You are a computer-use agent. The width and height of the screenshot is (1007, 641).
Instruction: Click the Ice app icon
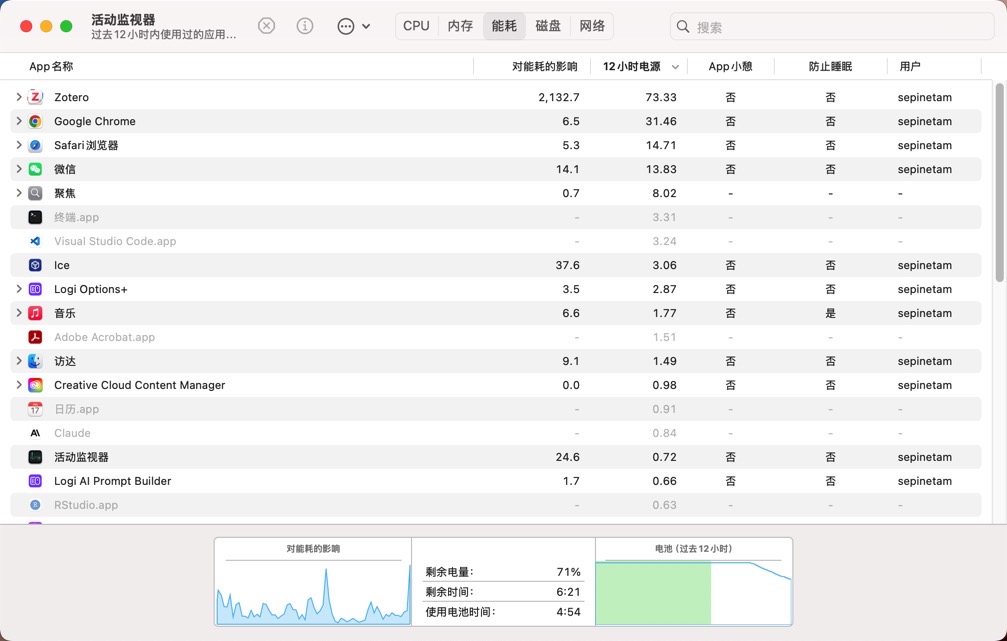click(x=35, y=265)
